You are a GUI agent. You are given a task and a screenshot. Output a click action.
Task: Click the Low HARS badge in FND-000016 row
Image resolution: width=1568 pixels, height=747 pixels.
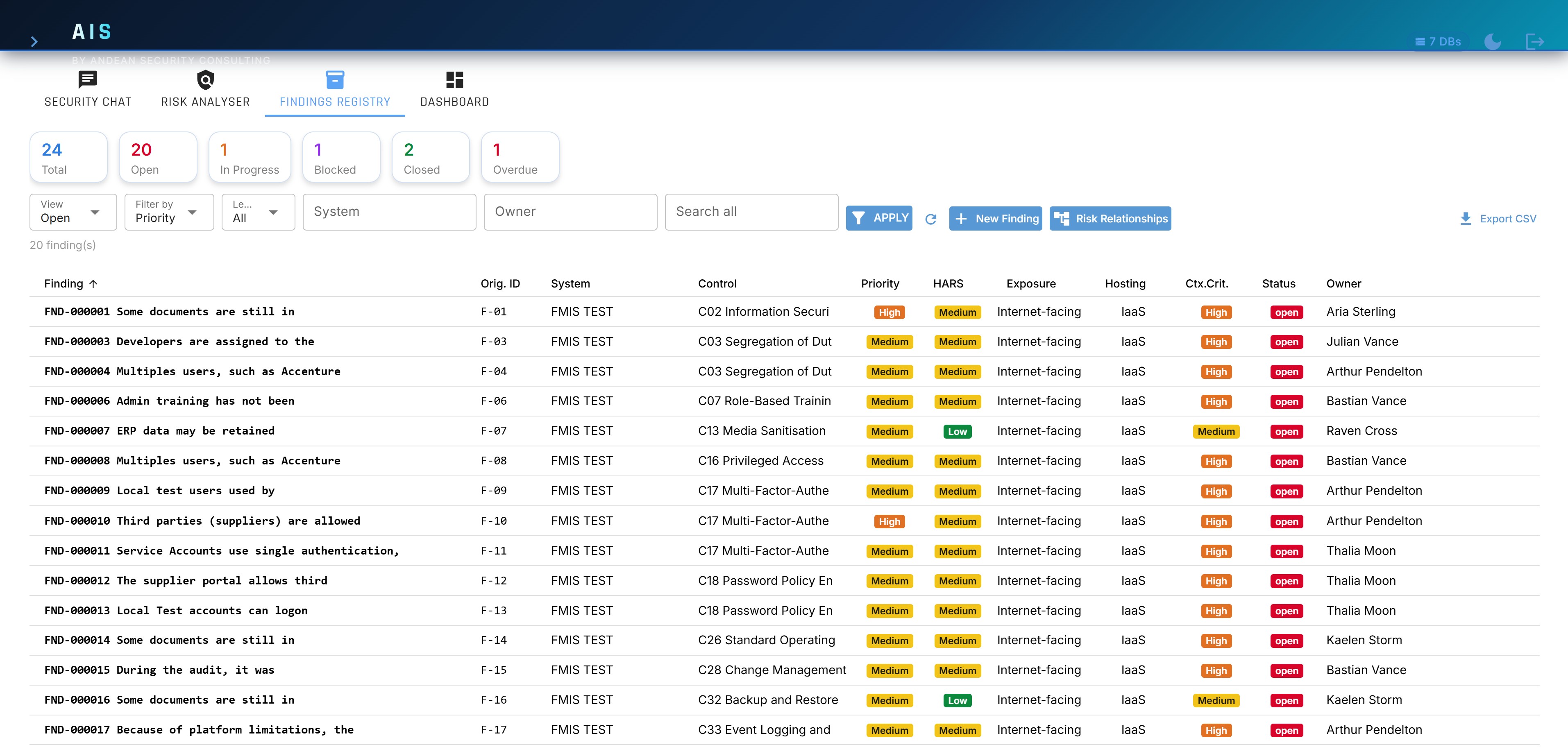[957, 700]
